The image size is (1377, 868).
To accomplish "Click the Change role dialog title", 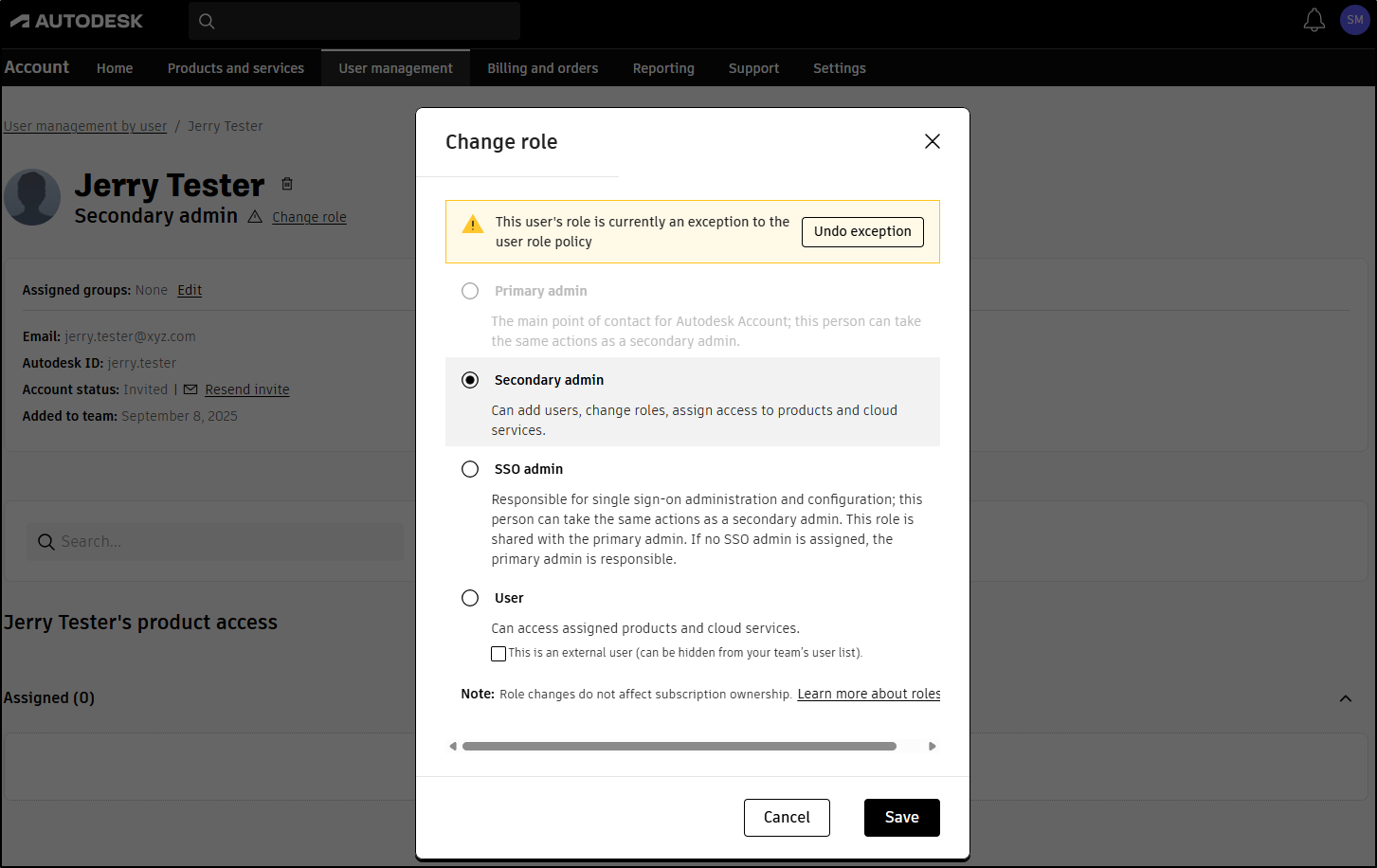I will [x=501, y=142].
